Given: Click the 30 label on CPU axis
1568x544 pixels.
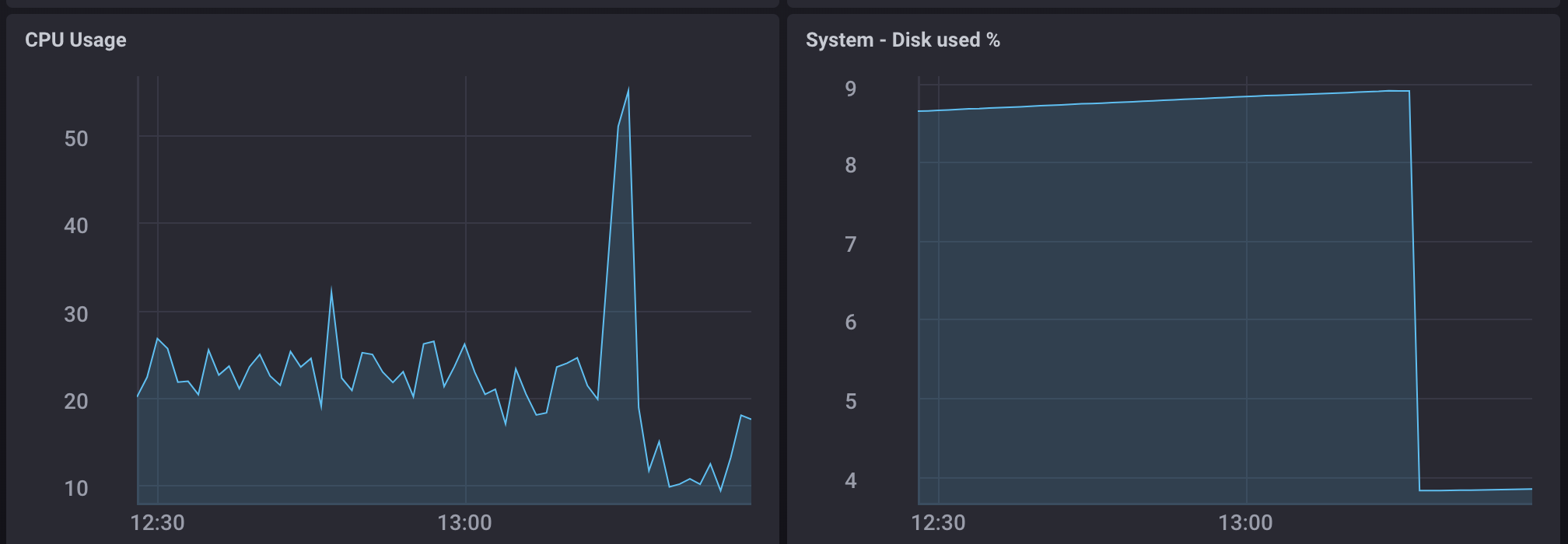Looking at the screenshot, I should point(76,315).
